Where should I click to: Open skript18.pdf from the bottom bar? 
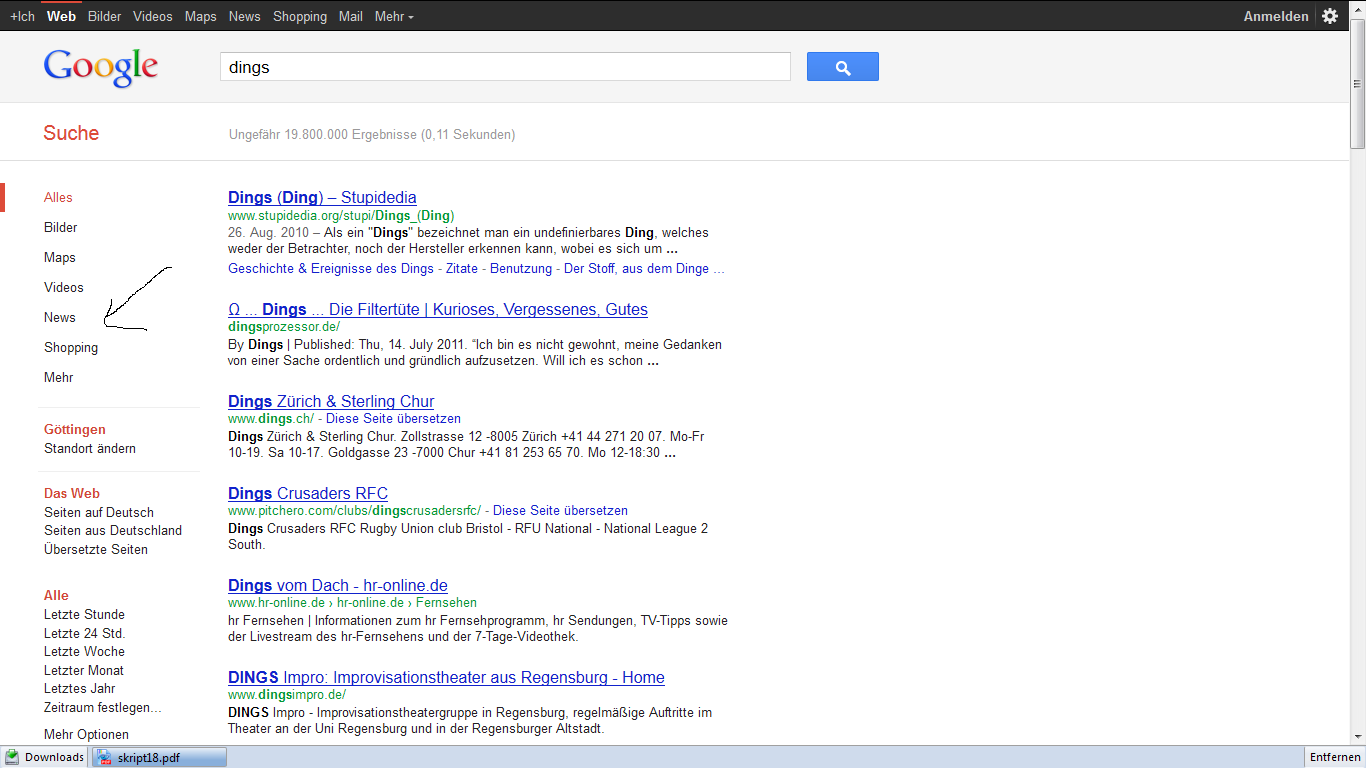click(159, 757)
